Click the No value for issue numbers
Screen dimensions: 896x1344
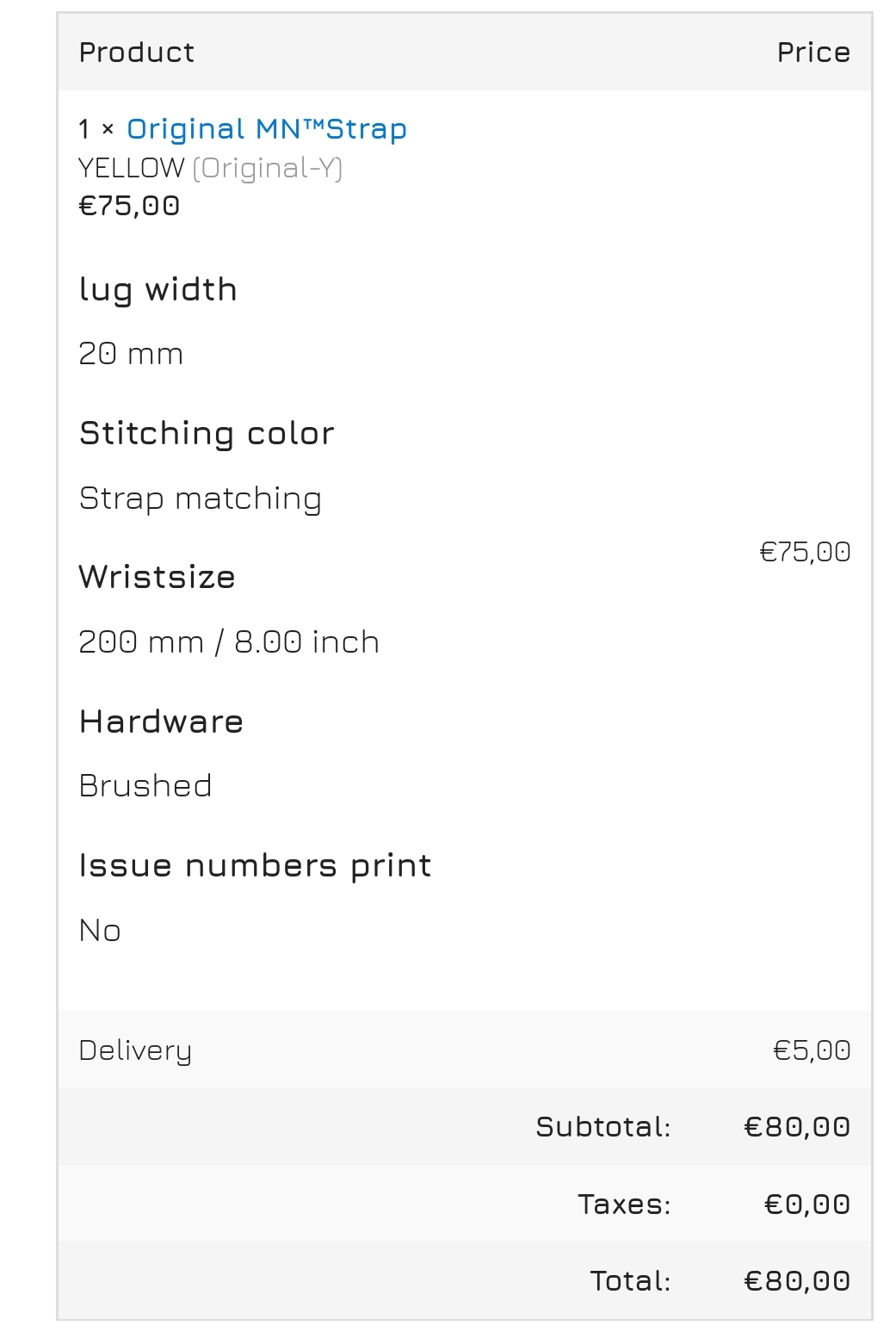pyautogui.click(x=100, y=931)
